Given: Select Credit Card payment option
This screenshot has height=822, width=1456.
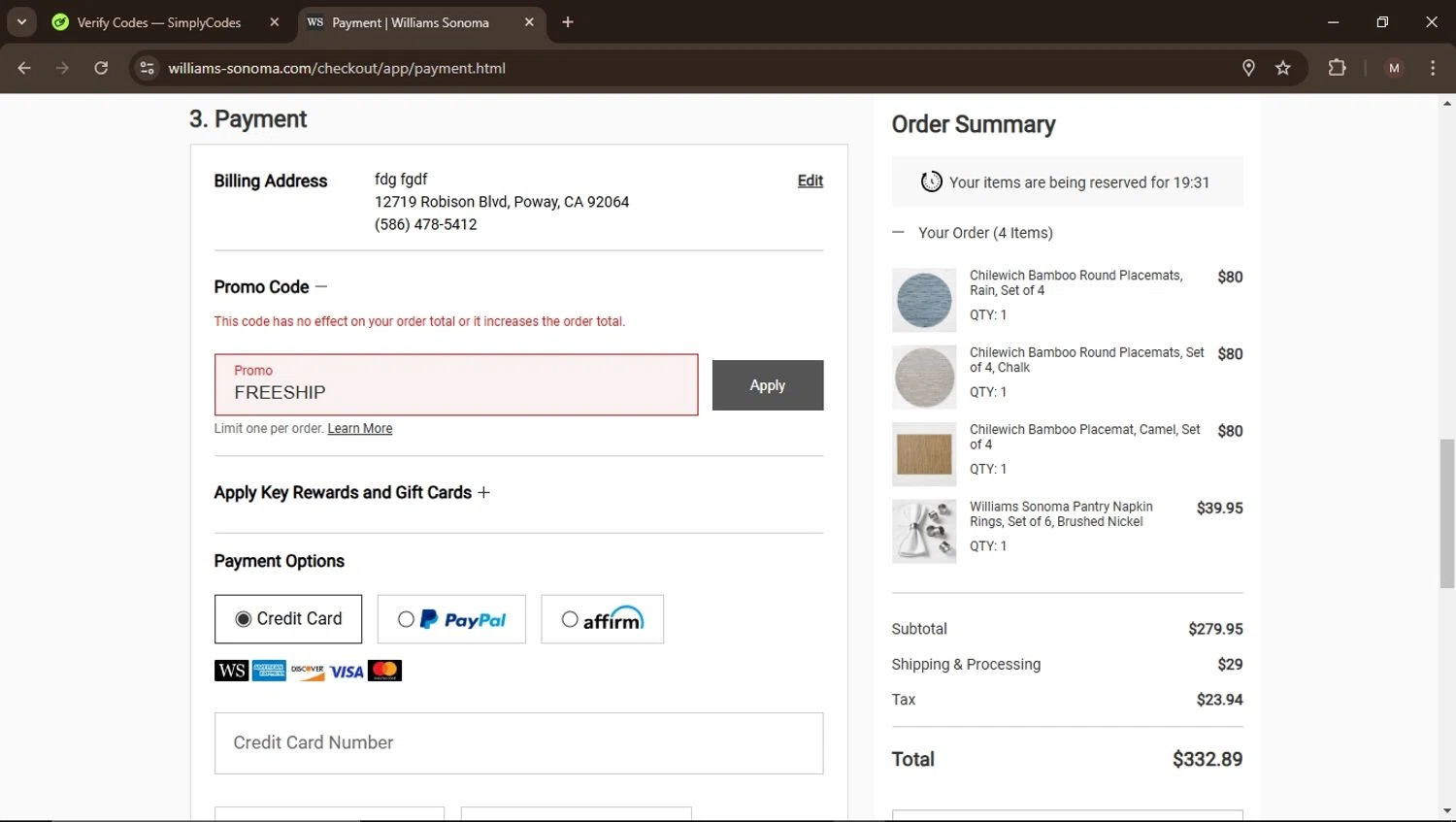Looking at the screenshot, I should point(288,619).
